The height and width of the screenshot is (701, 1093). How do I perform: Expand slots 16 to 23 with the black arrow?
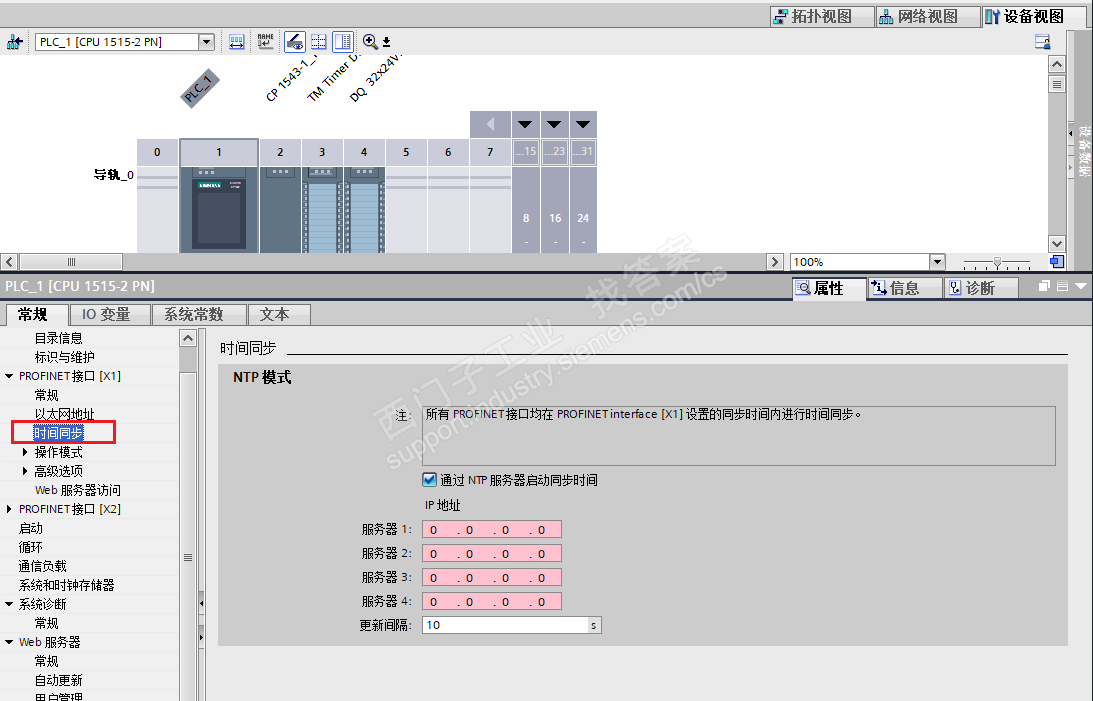point(554,124)
